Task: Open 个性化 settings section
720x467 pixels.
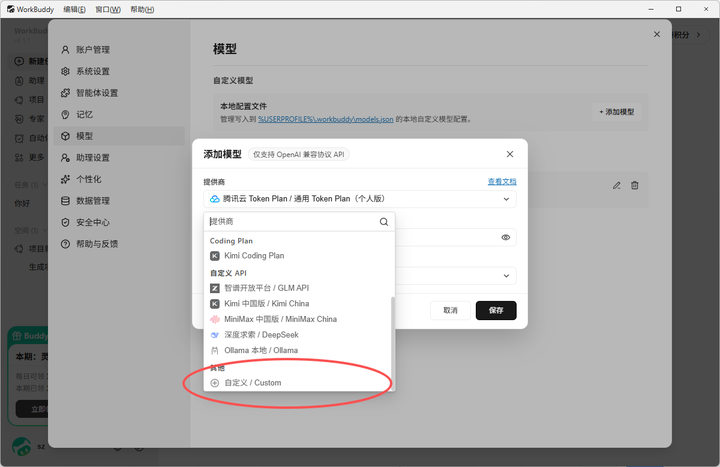Action: pyautogui.click(x=119, y=179)
